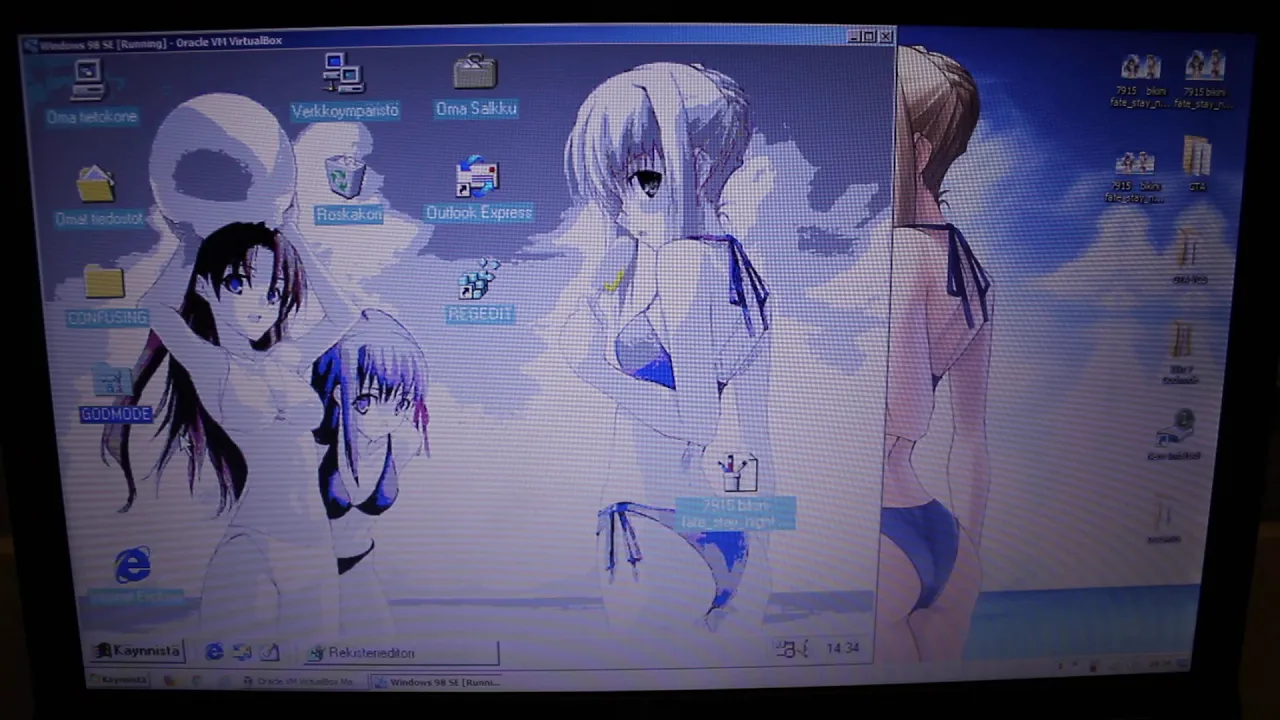Select the GODMODE desktop icon
This screenshot has width=1280, height=720.
pos(115,395)
